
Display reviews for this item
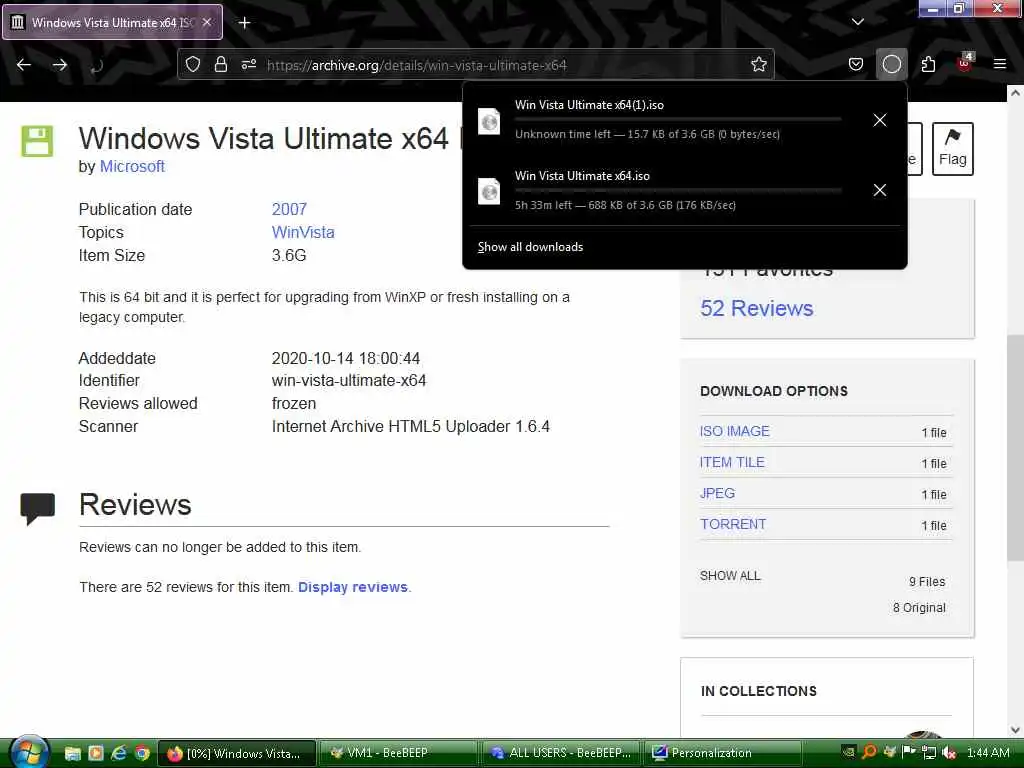(x=353, y=587)
